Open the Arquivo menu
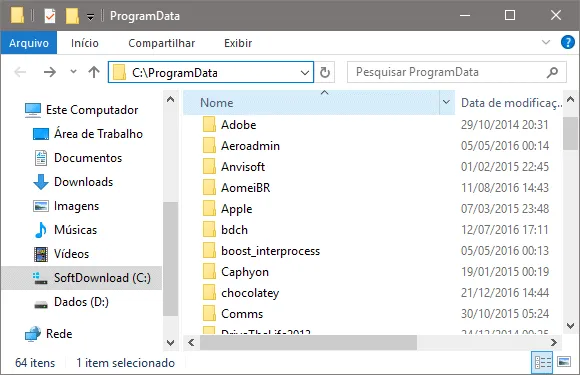The width and height of the screenshot is (580, 375). click(29, 43)
